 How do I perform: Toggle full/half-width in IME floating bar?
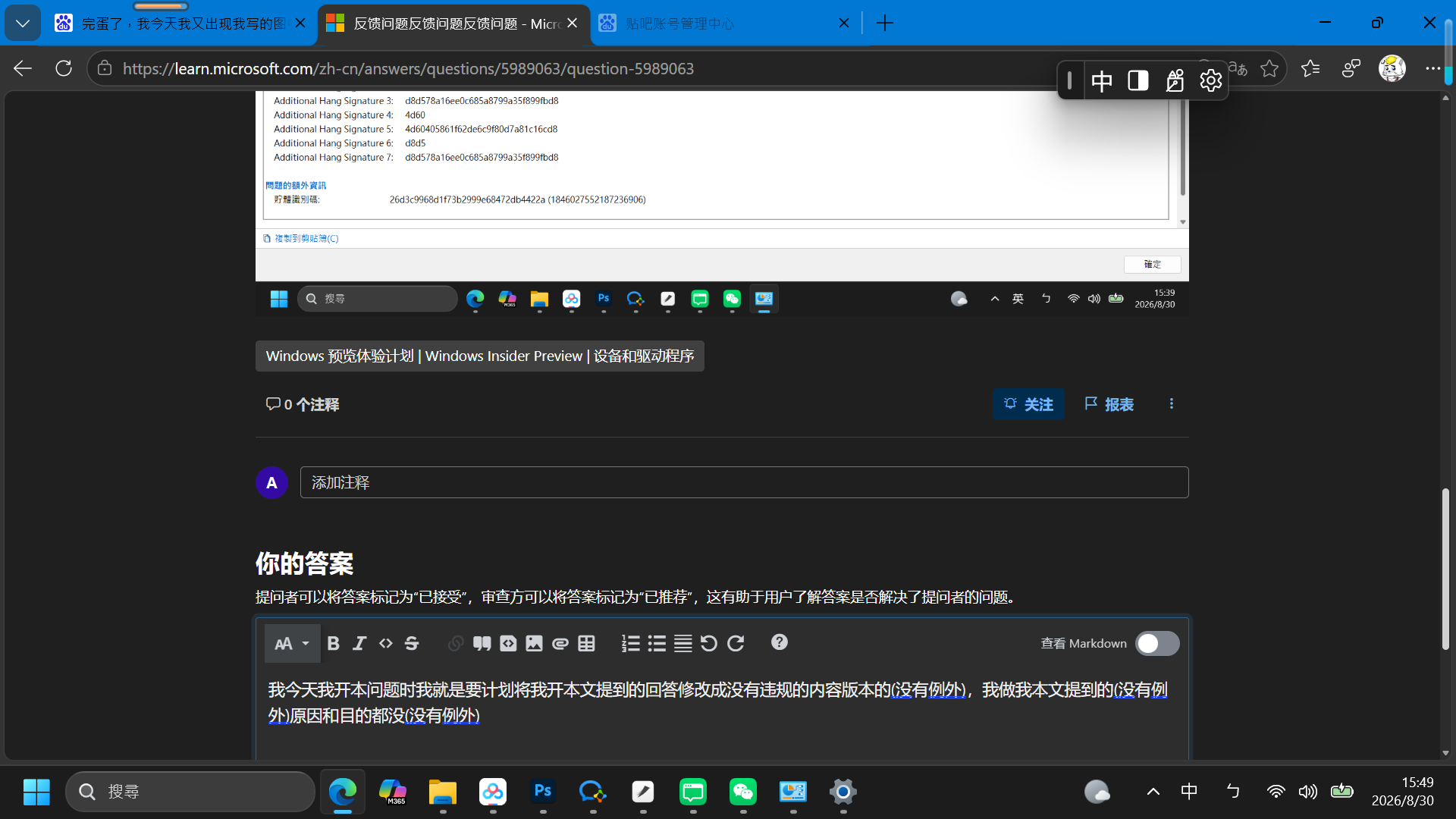(x=1138, y=80)
